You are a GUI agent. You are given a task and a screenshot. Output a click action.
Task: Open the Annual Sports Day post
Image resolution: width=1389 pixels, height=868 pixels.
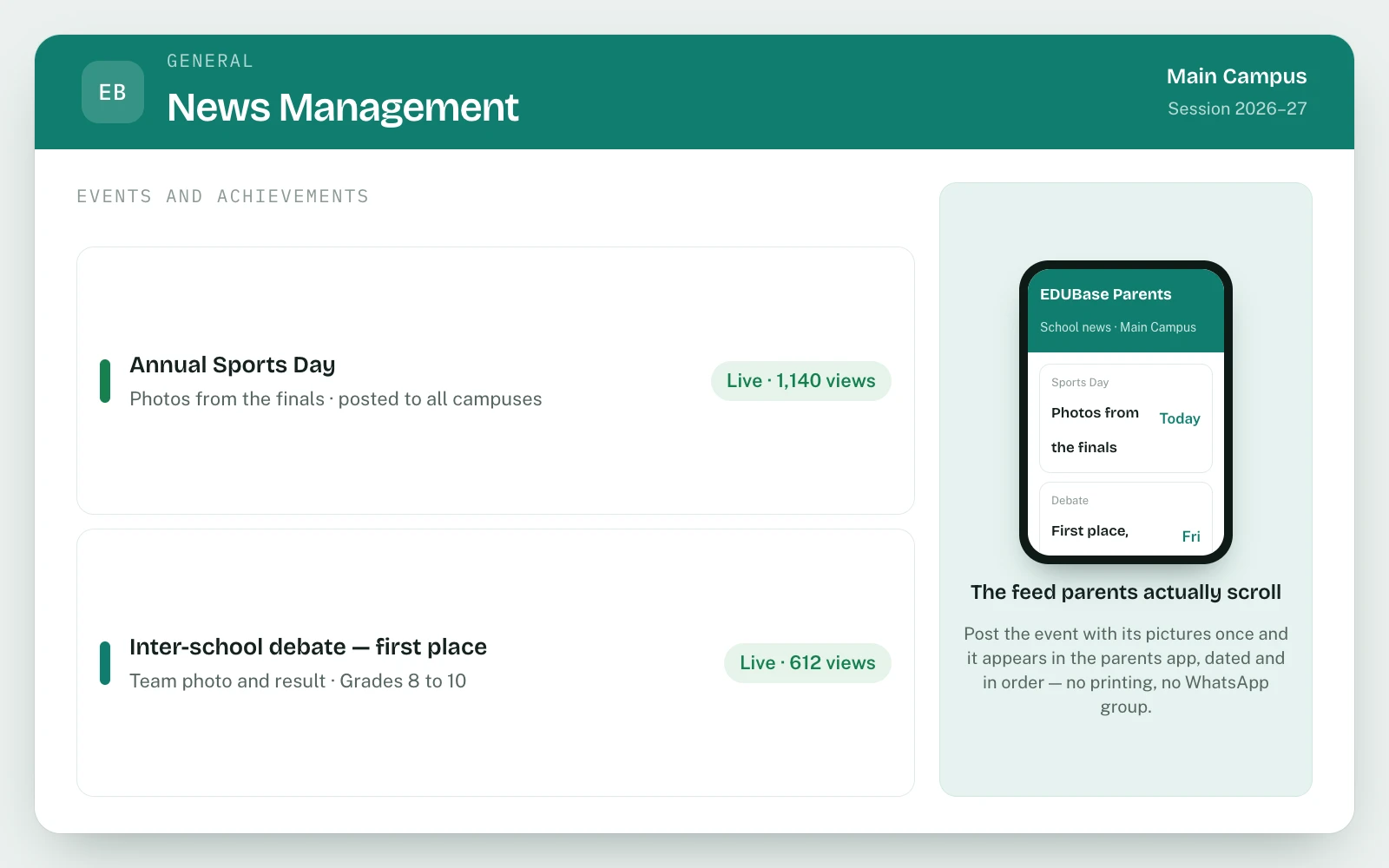[496, 381]
